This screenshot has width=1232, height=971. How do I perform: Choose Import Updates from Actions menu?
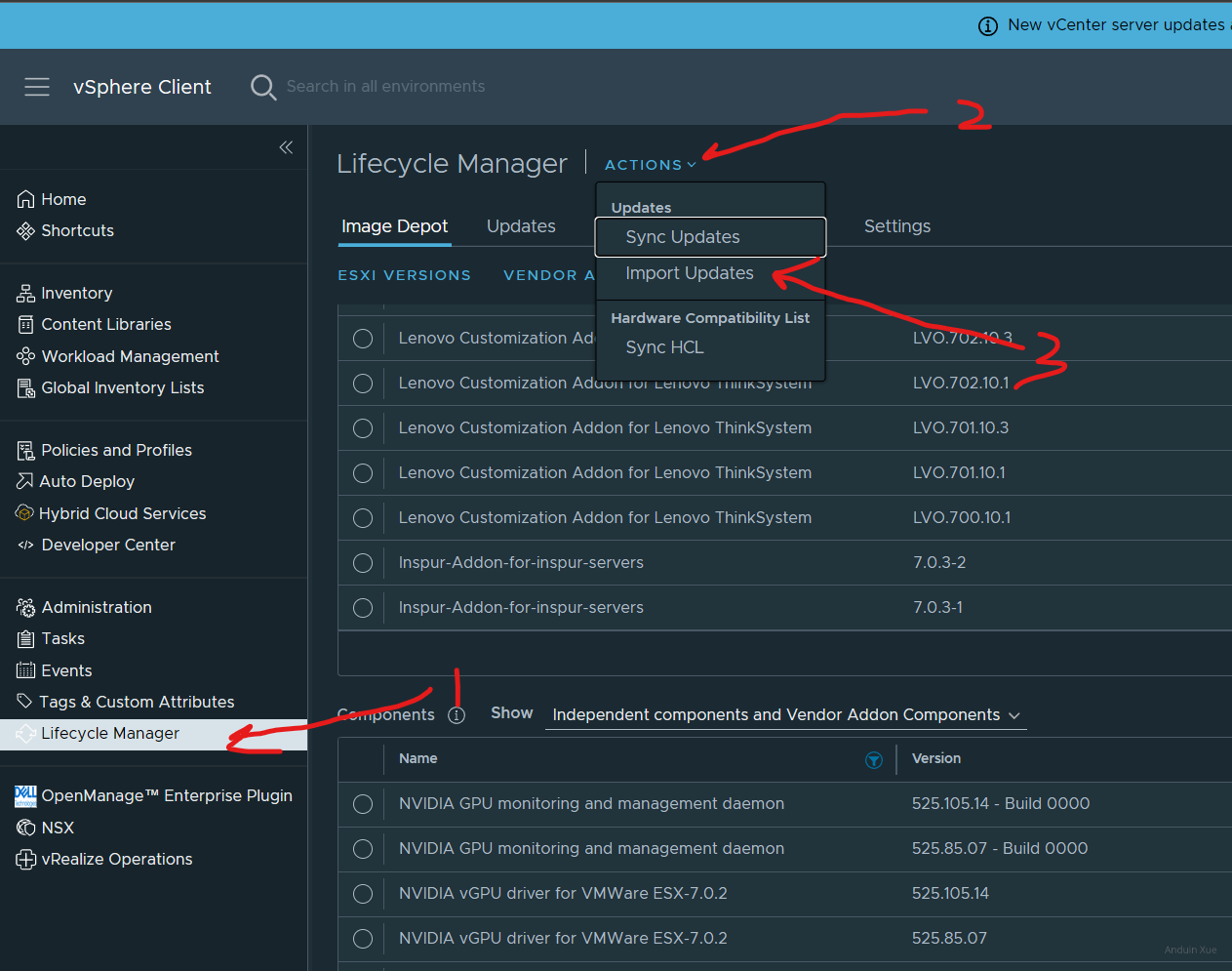coord(689,273)
